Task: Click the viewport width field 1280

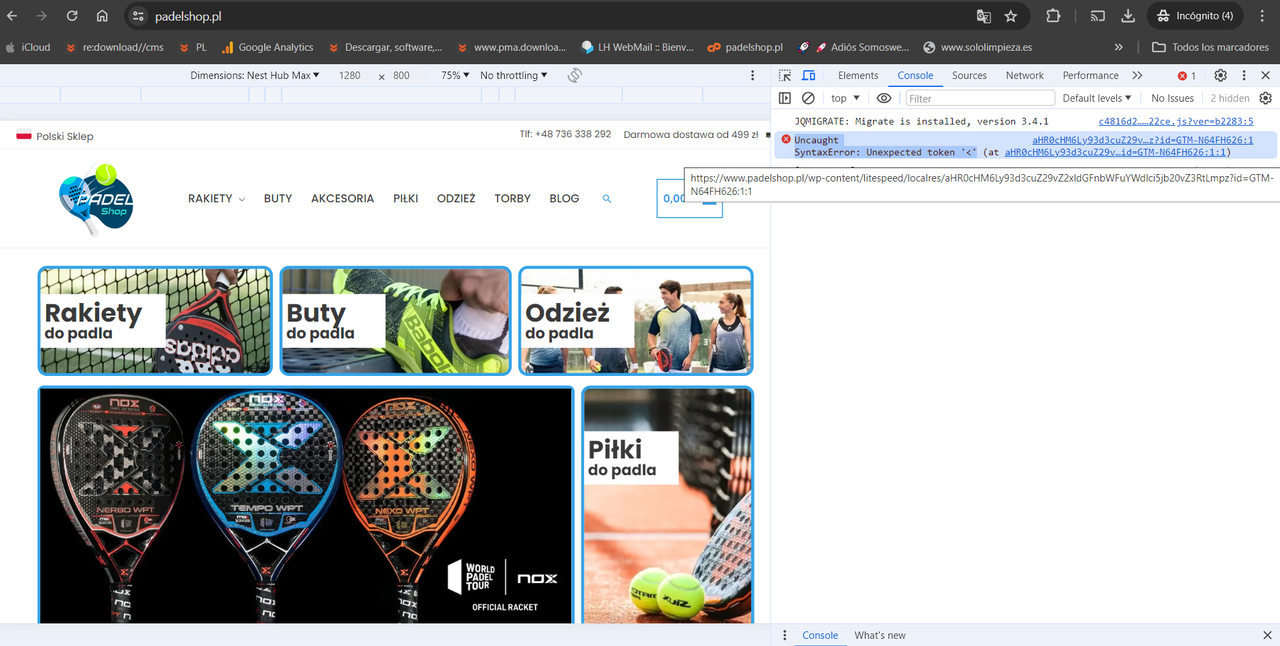Action: click(x=349, y=75)
